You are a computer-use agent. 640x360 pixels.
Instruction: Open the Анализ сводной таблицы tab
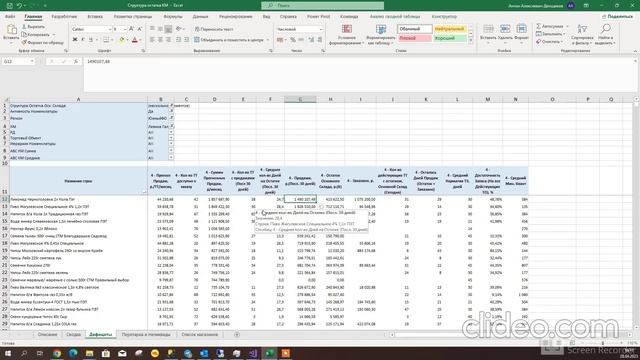tap(395, 17)
